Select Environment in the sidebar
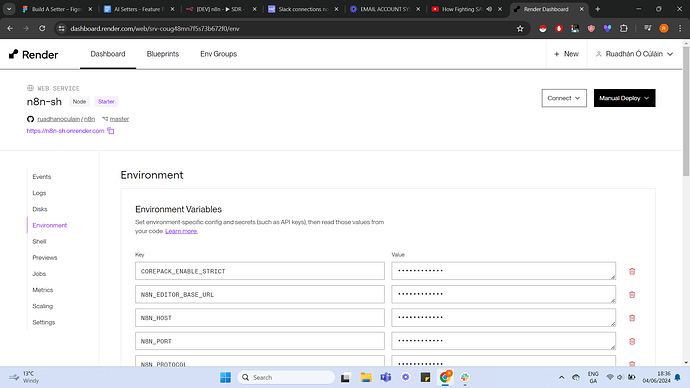The width and height of the screenshot is (690, 388). tap(50, 225)
